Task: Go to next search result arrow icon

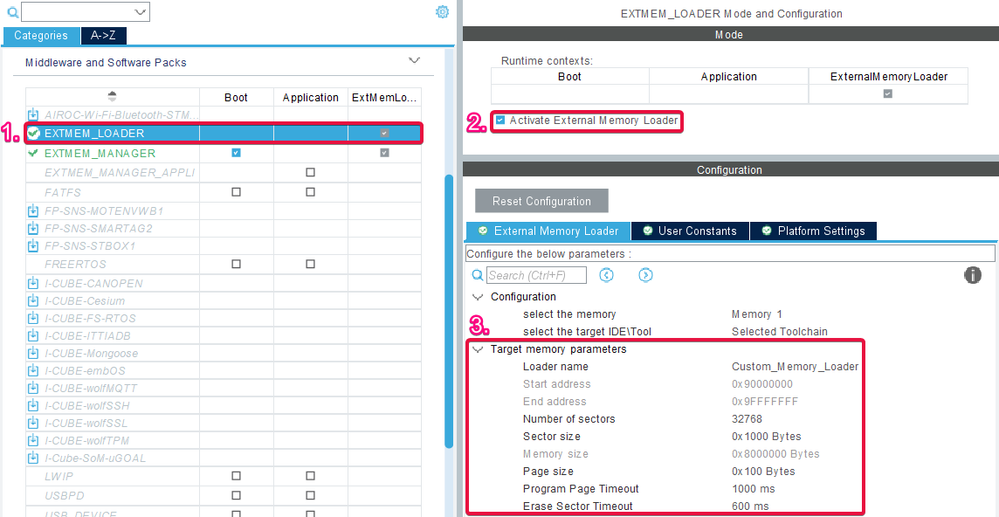Action: click(x=645, y=275)
